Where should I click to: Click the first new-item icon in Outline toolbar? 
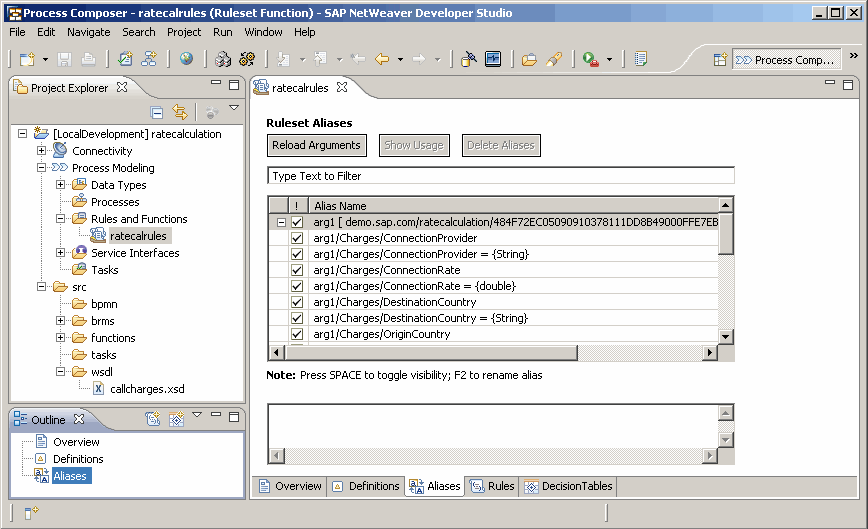pyautogui.click(x=152, y=419)
